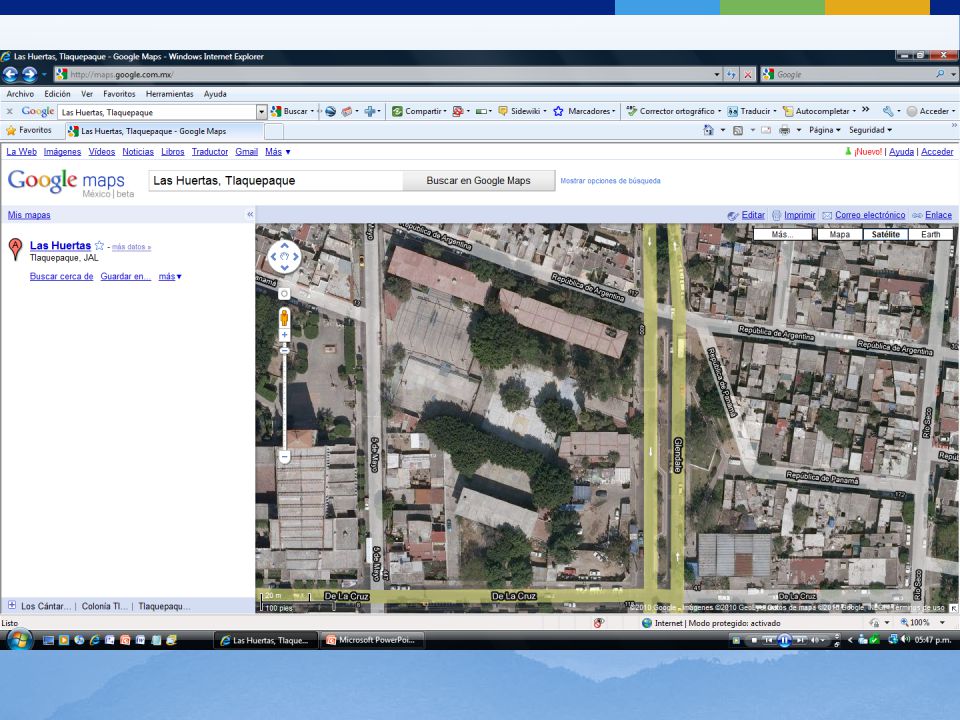
Task: Switch to Satélite map view
Action: point(885,234)
